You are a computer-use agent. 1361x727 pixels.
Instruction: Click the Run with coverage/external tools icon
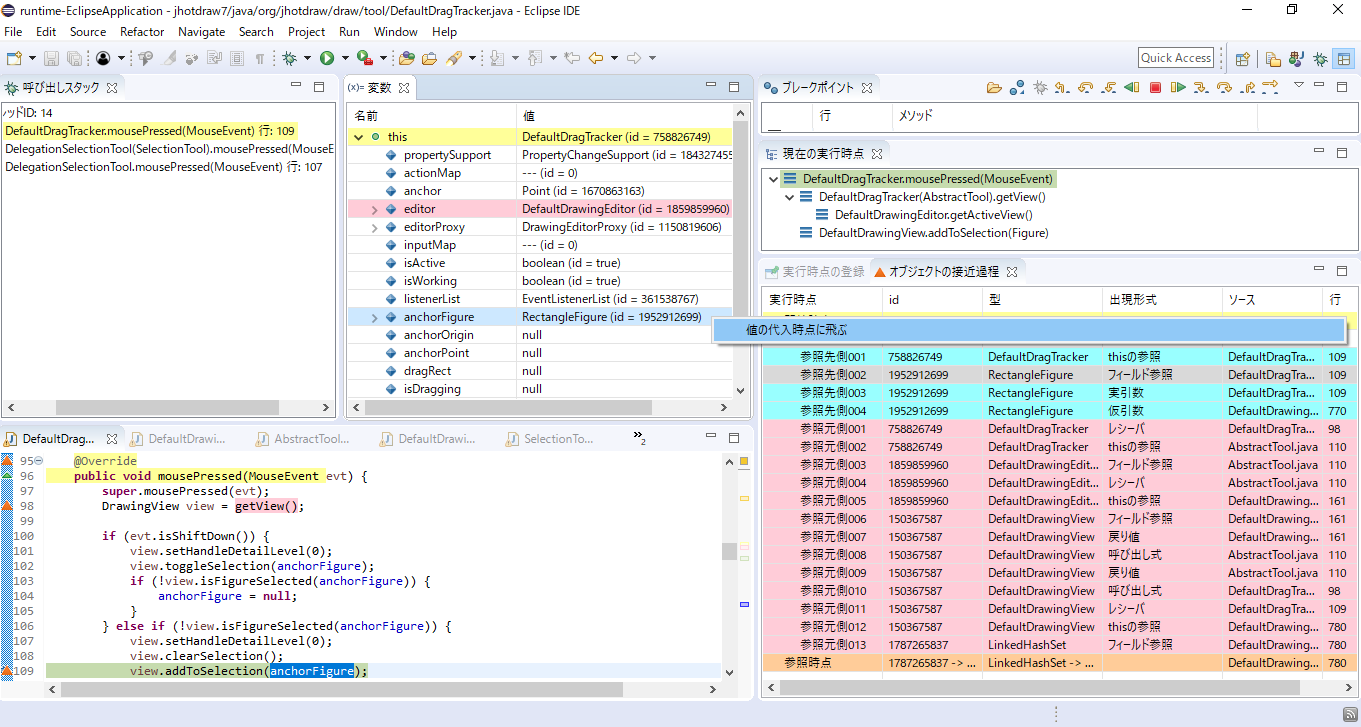[364, 59]
